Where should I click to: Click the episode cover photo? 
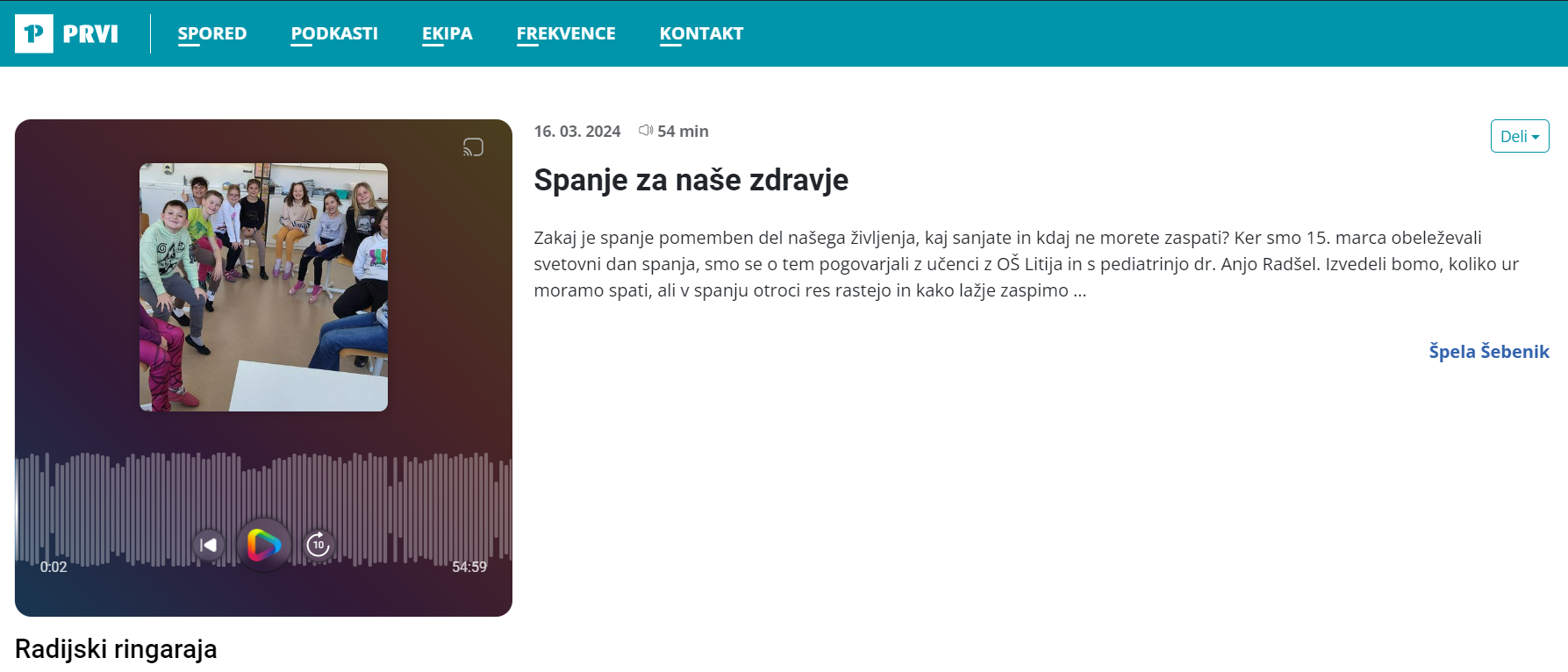click(x=263, y=287)
